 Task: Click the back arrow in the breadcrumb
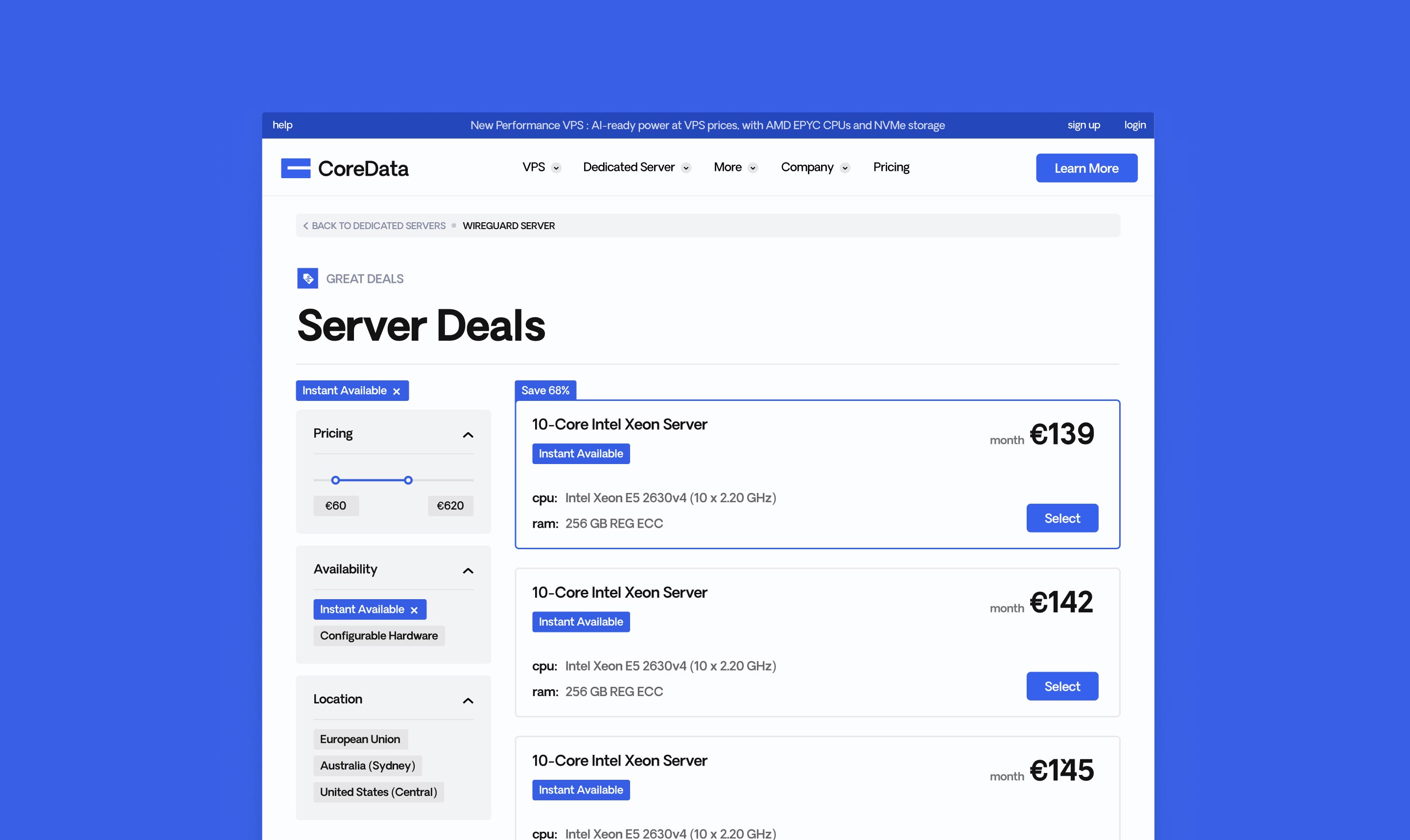pos(305,226)
